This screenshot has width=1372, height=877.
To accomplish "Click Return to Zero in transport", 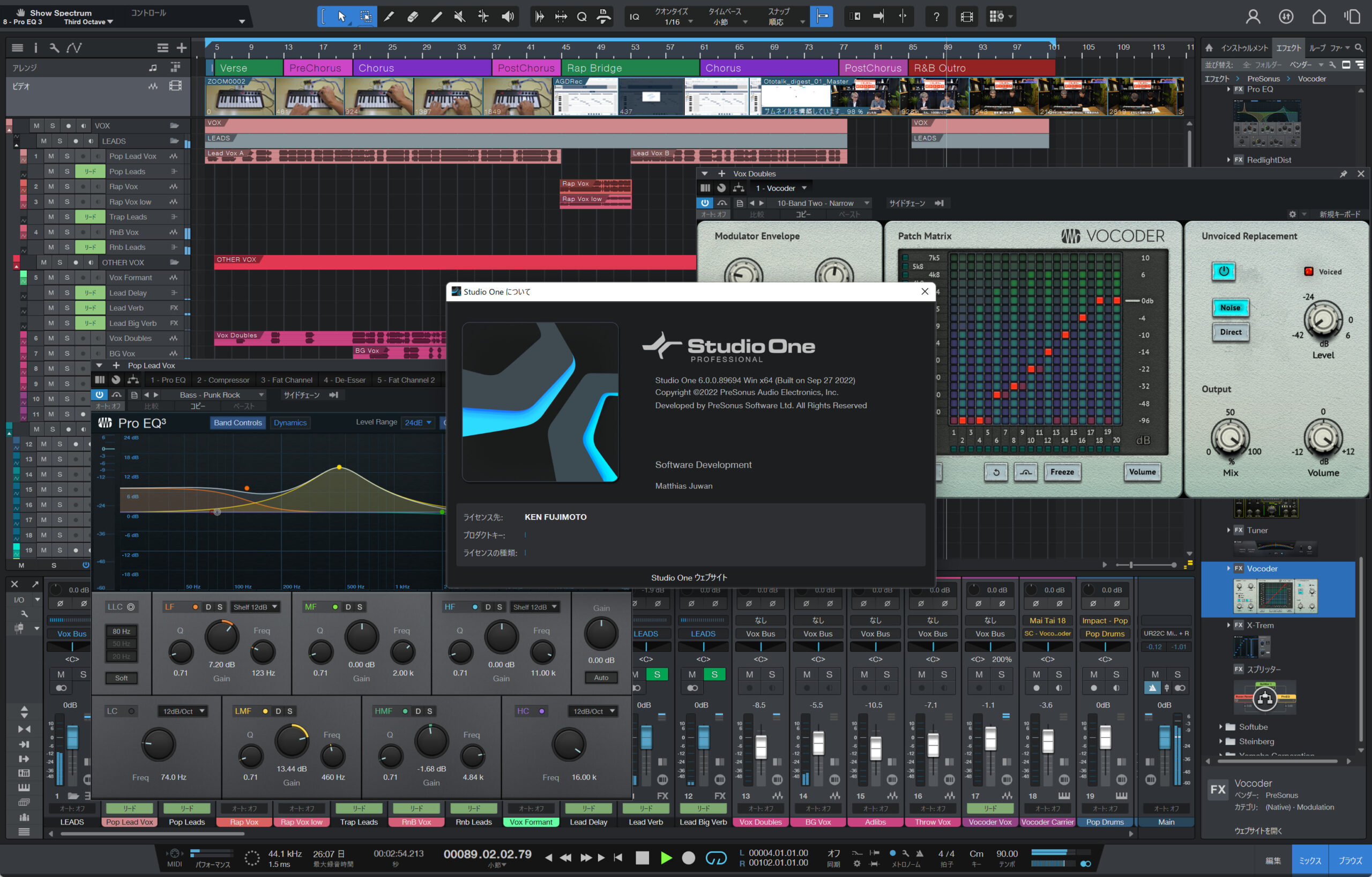I will 617,858.
